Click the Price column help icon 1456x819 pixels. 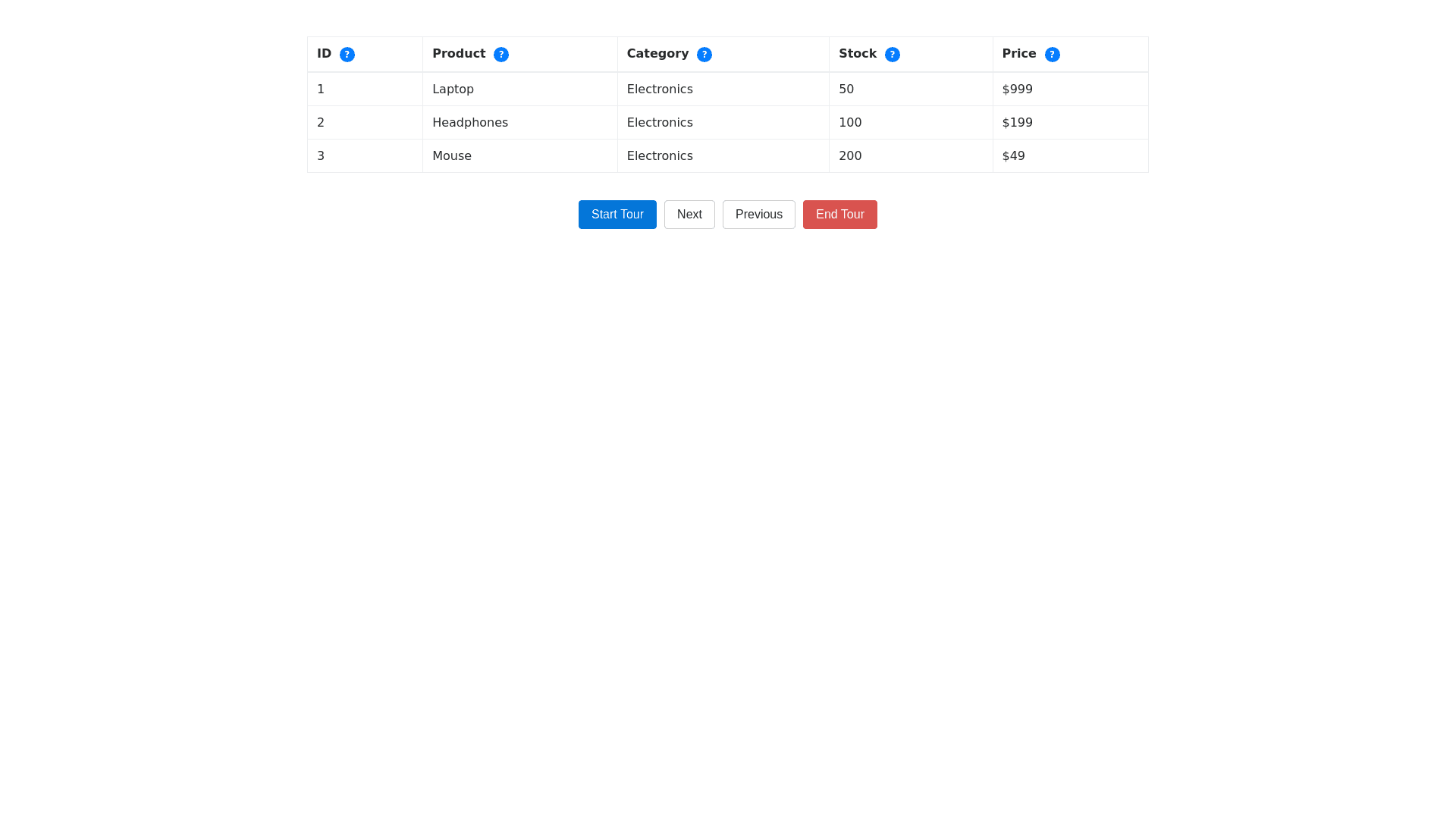tap(1052, 55)
